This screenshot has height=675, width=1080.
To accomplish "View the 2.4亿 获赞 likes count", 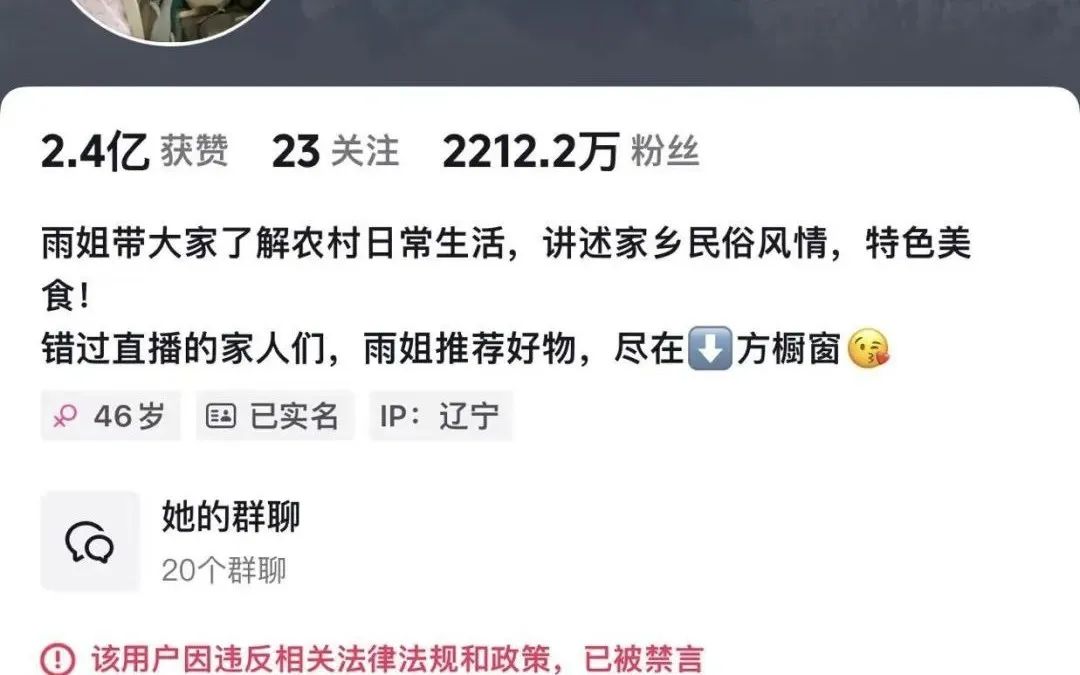I will tap(134, 151).
